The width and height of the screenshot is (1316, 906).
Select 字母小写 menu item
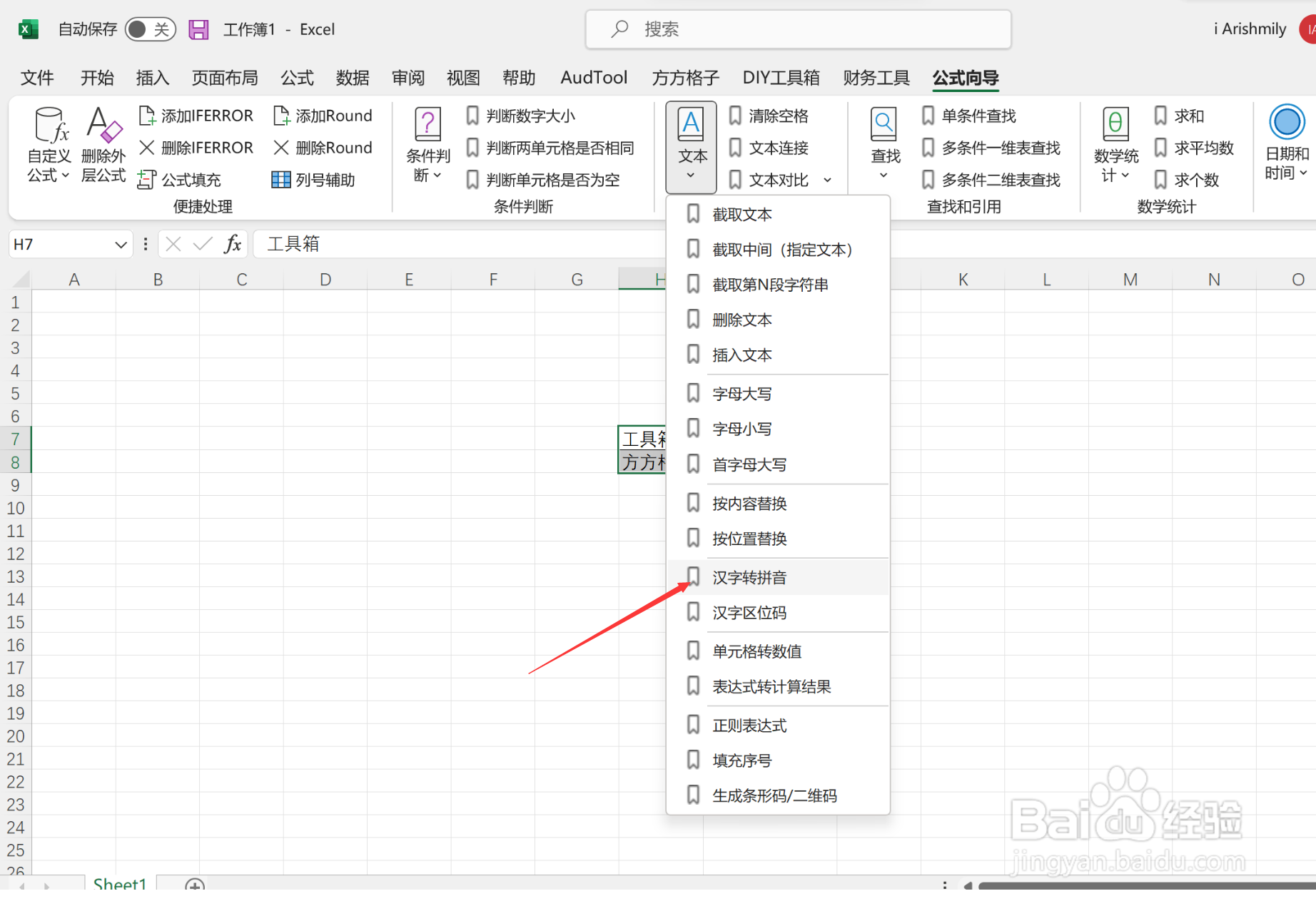point(778,429)
